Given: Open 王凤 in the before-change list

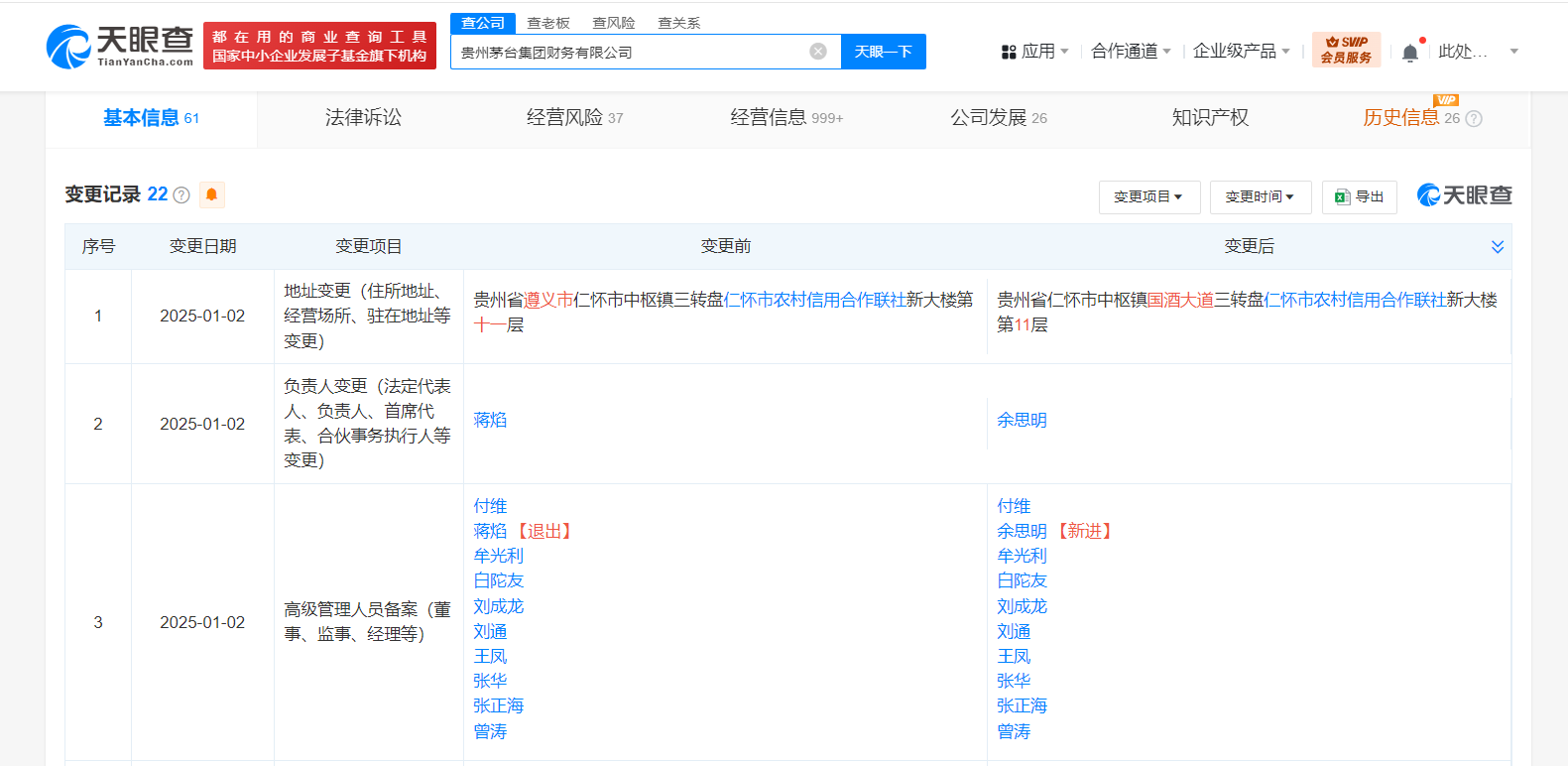Looking at the screenshot, I should pos(490,657).
